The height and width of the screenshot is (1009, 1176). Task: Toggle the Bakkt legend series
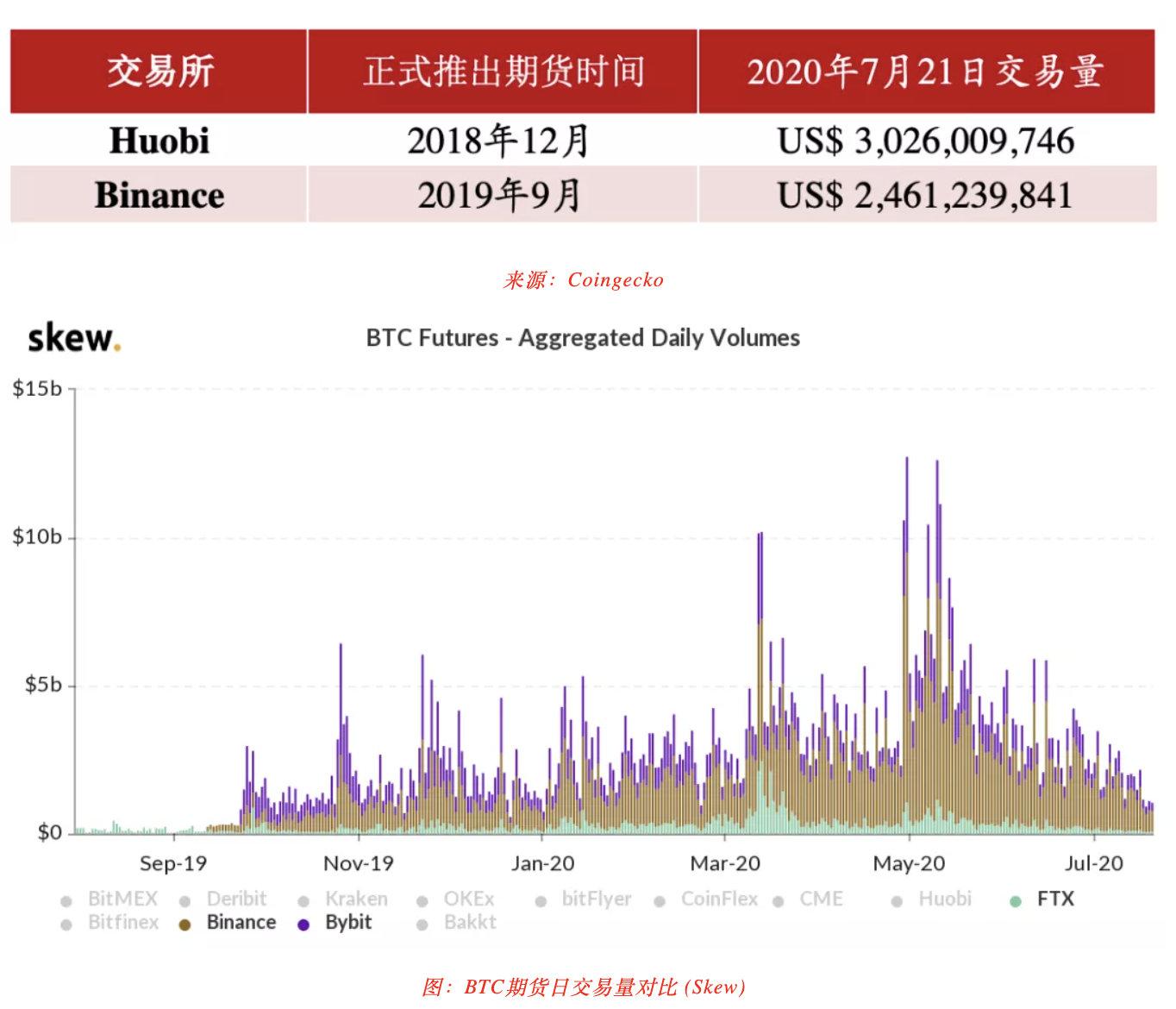tap(457, 923)
